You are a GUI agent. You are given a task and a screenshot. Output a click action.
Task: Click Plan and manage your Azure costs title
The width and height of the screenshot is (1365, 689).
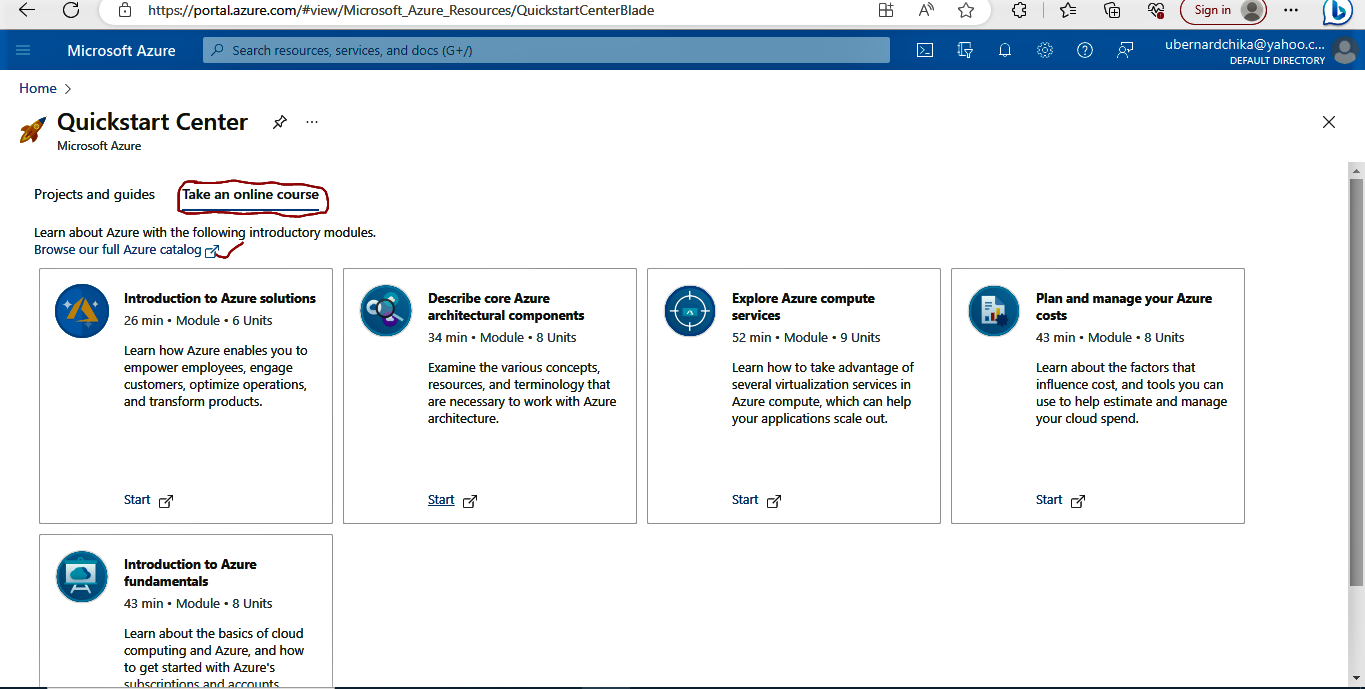[x=1124, y=307]
